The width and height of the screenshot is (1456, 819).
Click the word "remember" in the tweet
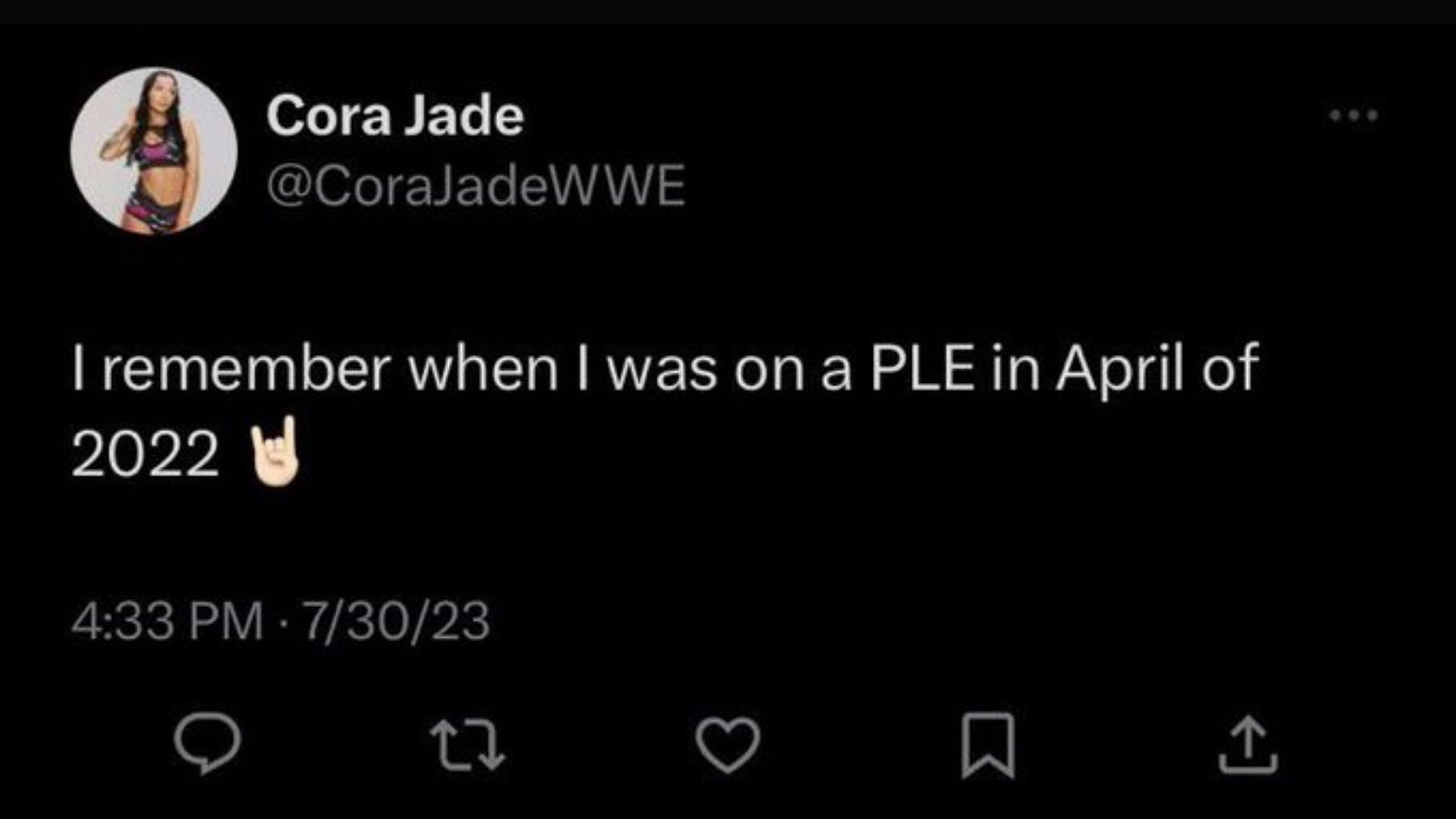(x=246, y=369)
